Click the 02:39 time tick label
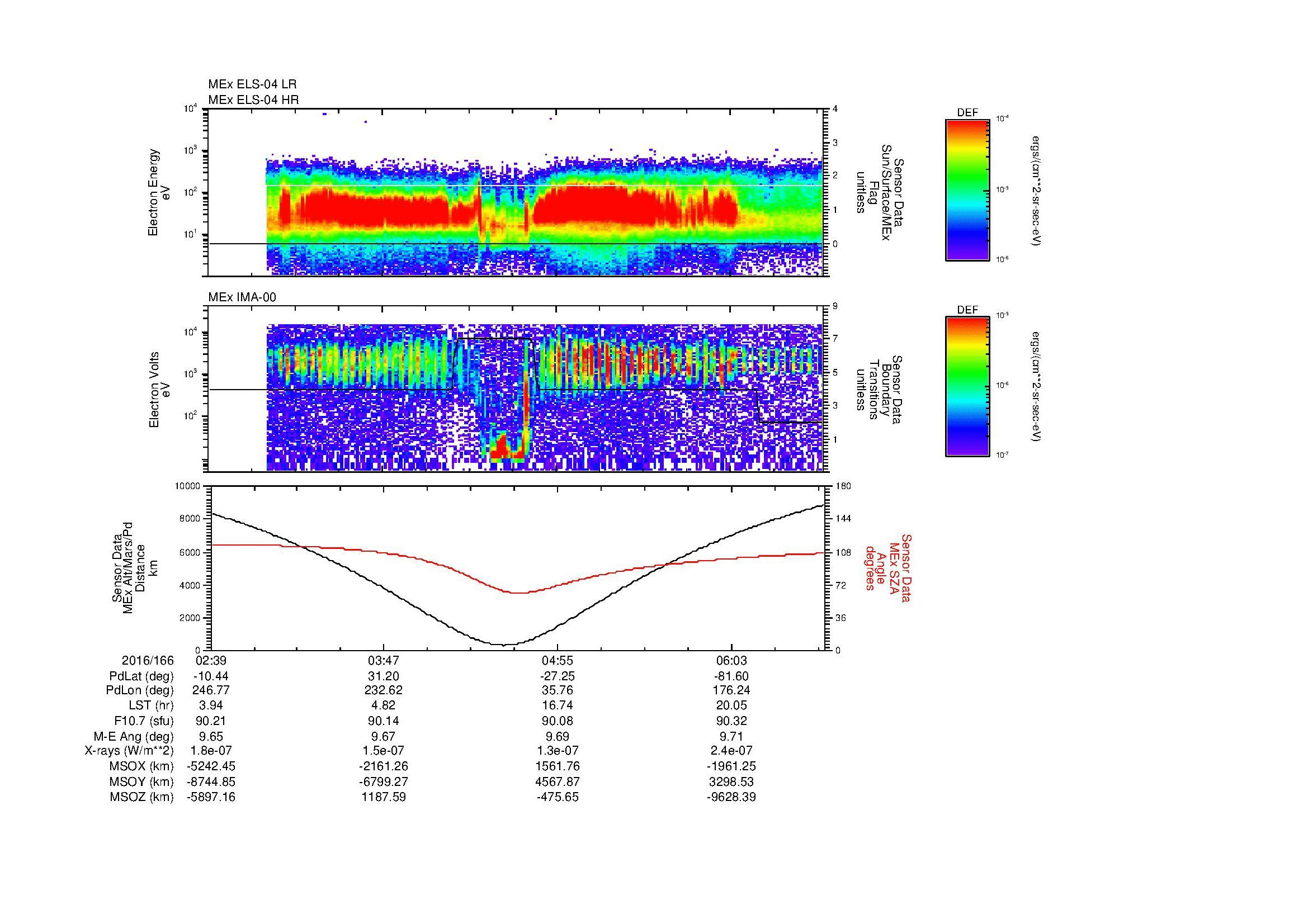1308x924 pixels. 211,660
